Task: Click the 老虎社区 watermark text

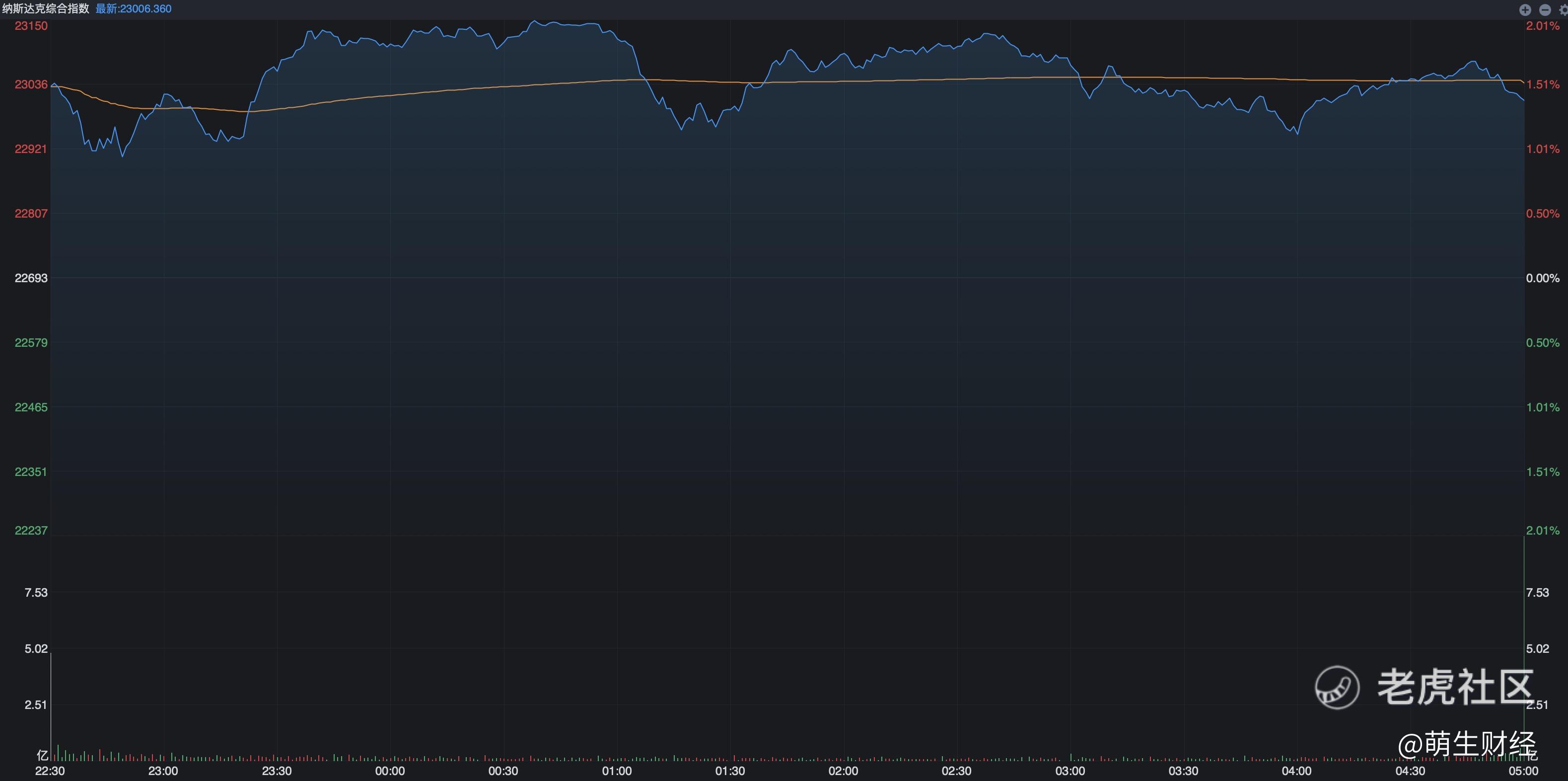Action: pos(1455,687)
